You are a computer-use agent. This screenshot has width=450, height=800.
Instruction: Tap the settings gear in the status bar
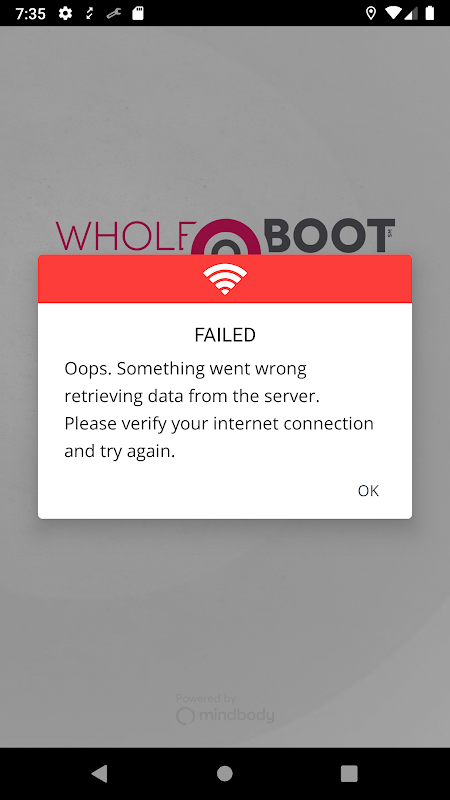pos(65,13)
